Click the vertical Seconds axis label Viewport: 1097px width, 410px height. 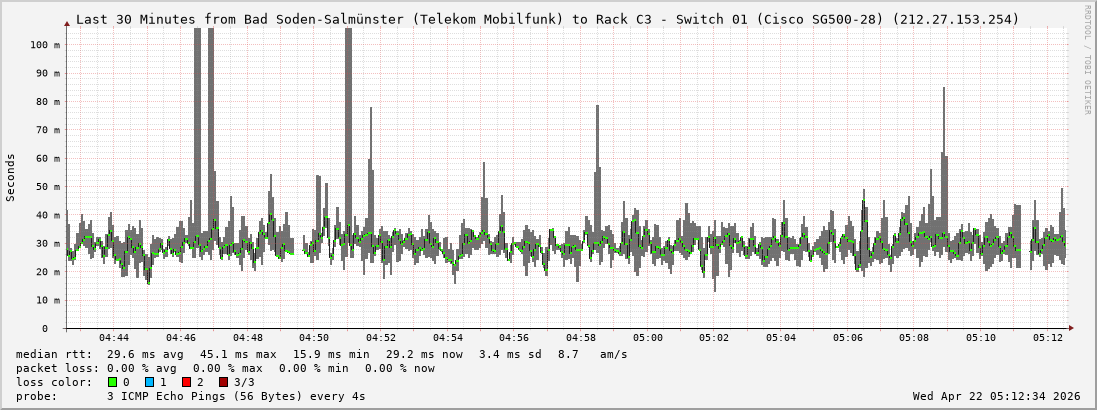coord(11,178)
